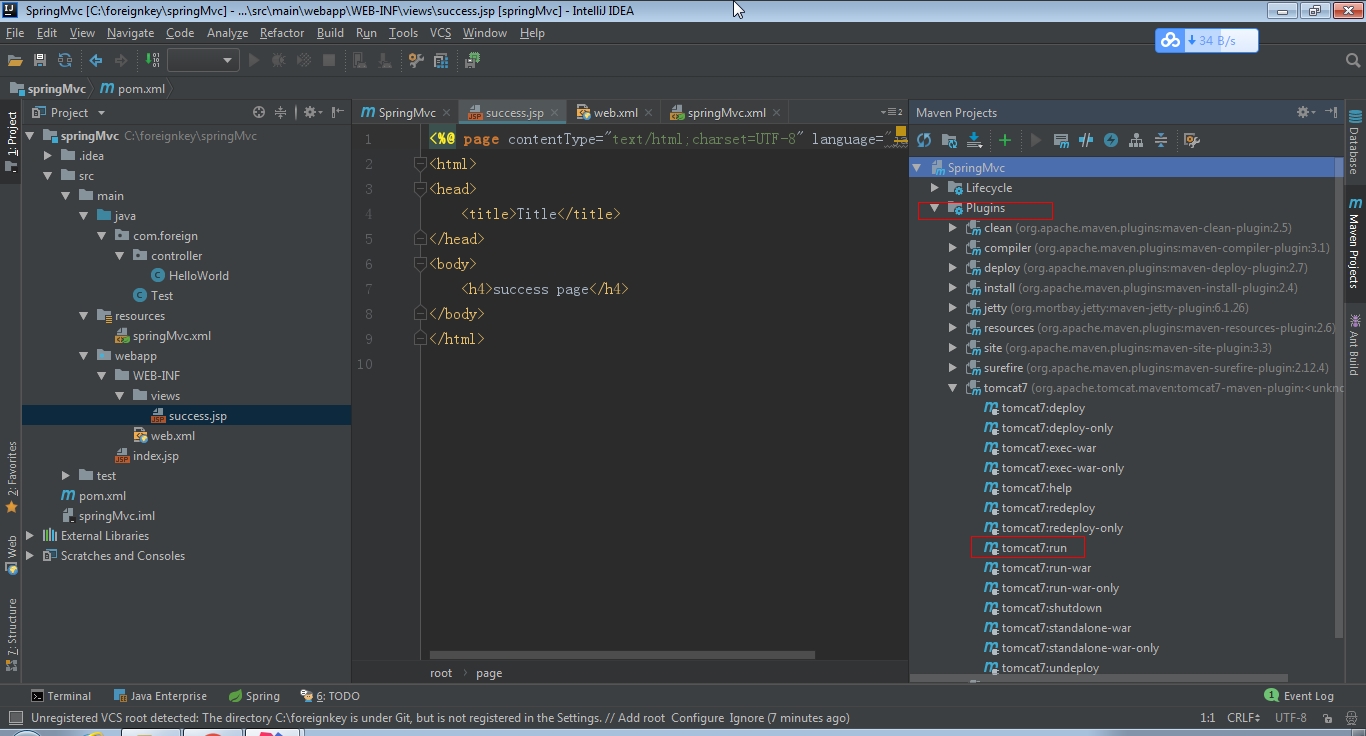Toggle the 2: Favorites side panel

point(11,478)
